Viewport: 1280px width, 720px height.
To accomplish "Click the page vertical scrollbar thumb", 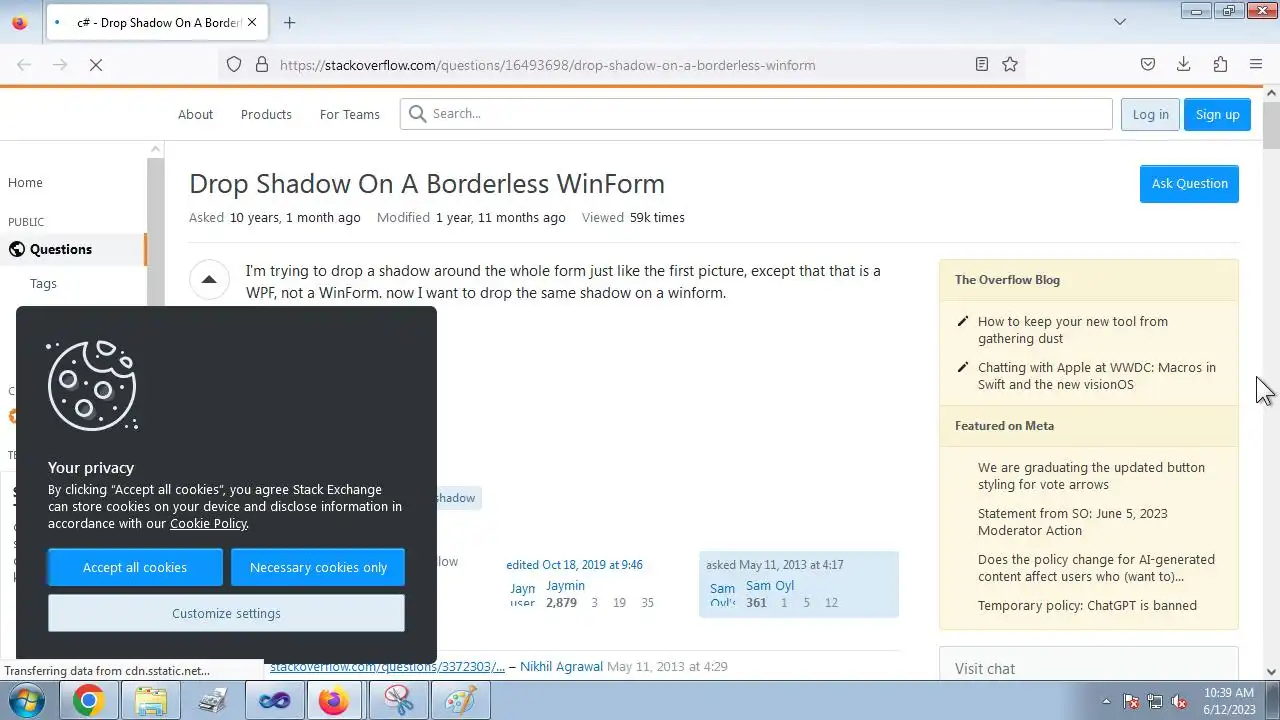I will [1271, 125].
